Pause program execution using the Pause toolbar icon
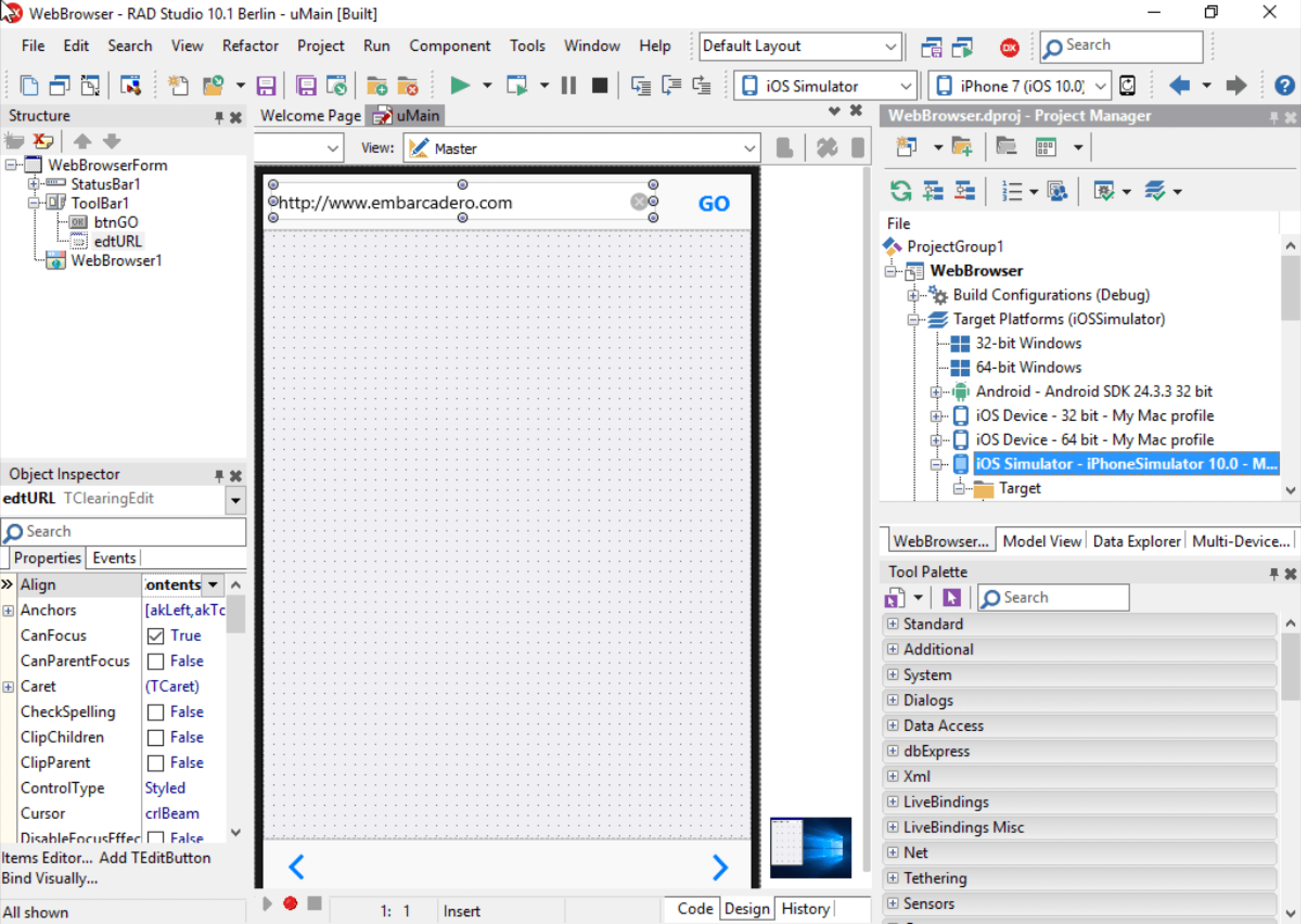 (568, 85)
